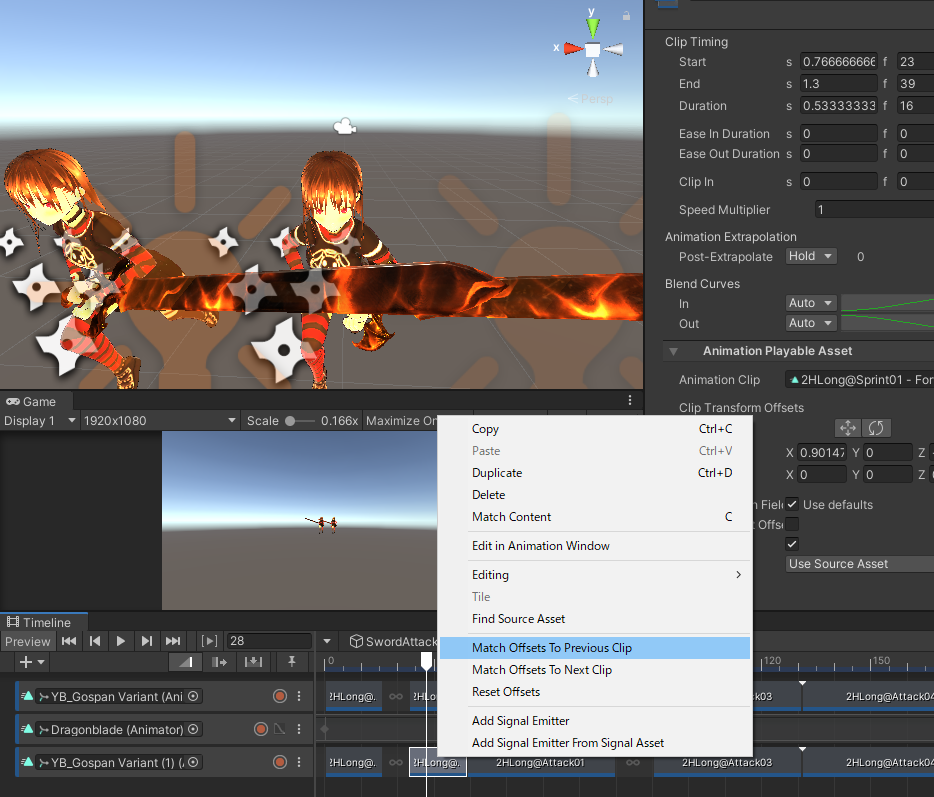Select Match Offsets To Previous Clip

[x=594, y=648]
